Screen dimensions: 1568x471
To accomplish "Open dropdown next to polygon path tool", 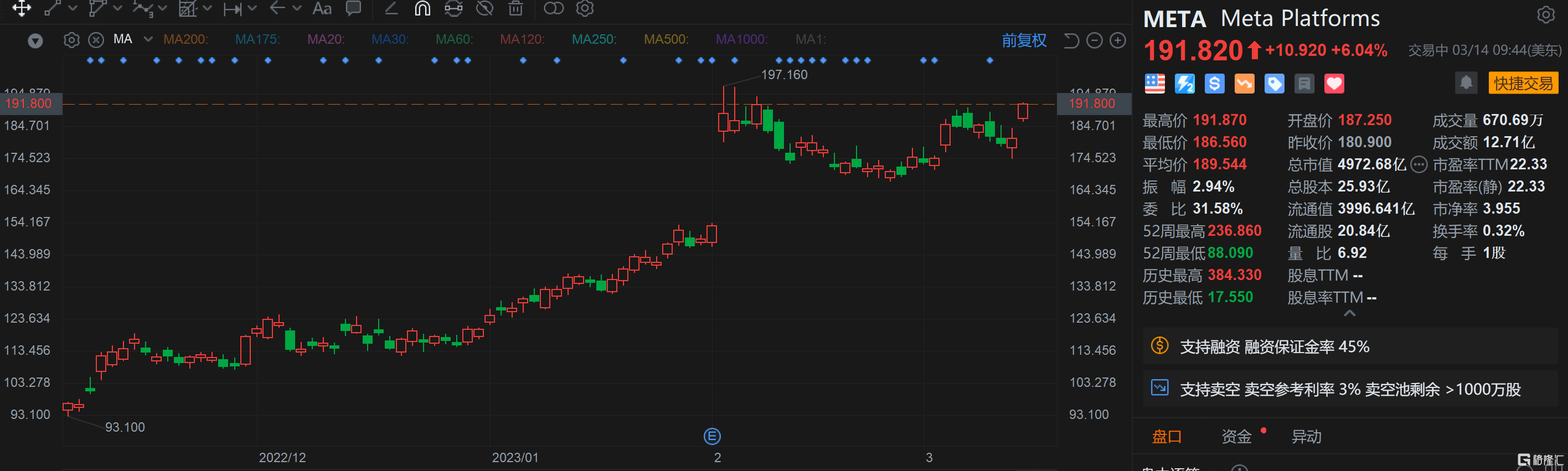I will 117,8.
